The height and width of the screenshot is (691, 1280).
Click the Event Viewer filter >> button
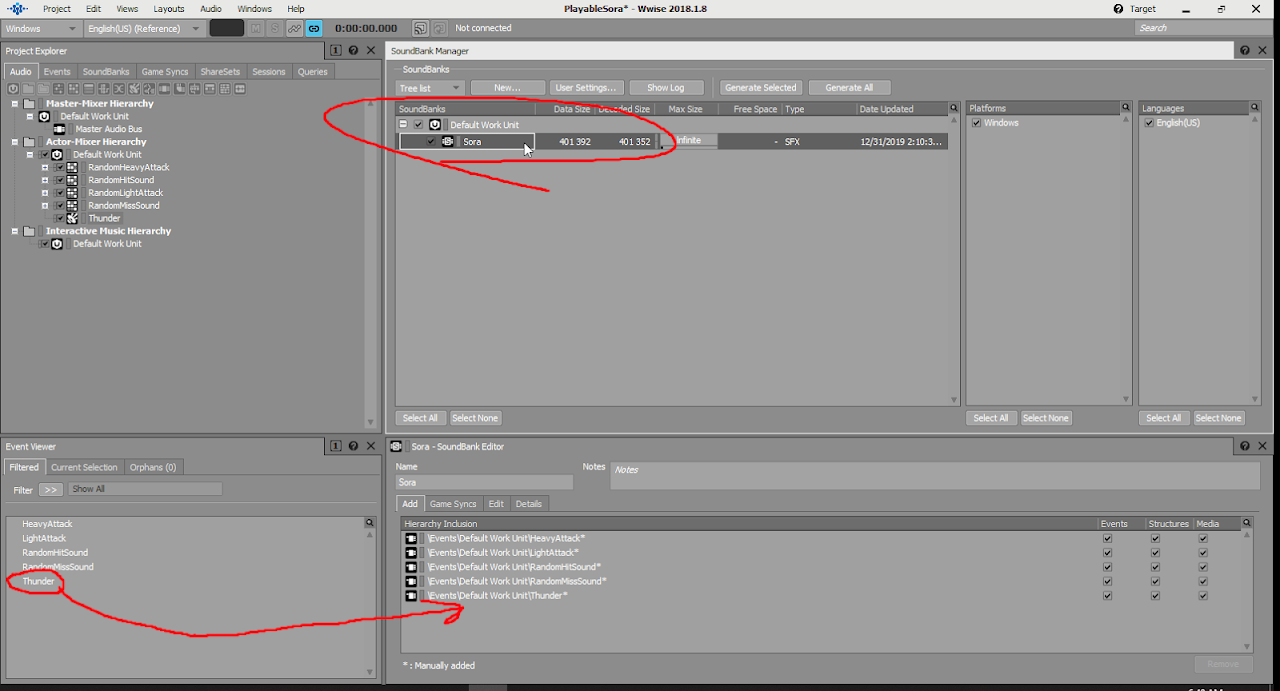pyautogui.click(x=51, y=490)
